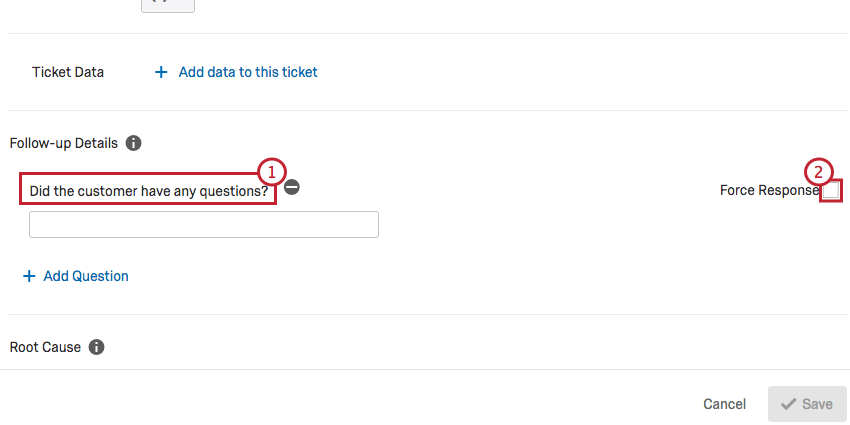
Task: Enable the Force Response checkbox
Action: [831, 191]
